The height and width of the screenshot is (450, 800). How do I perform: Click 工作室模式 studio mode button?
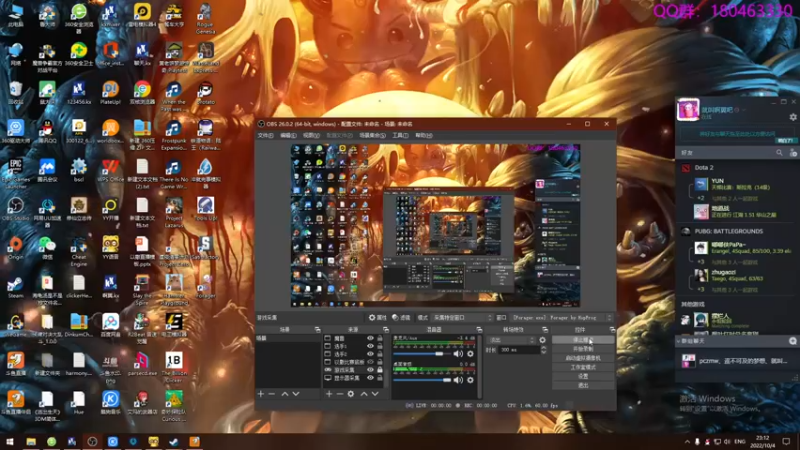(583, 367)
